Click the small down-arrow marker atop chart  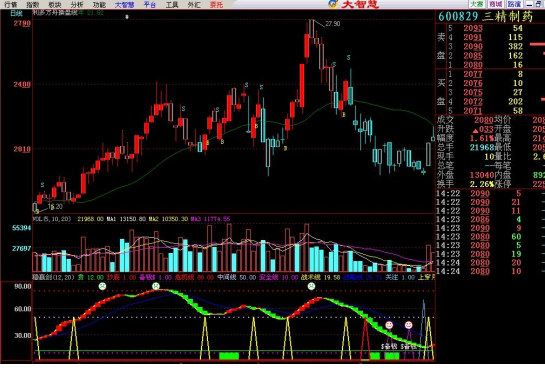coord(127,17)
